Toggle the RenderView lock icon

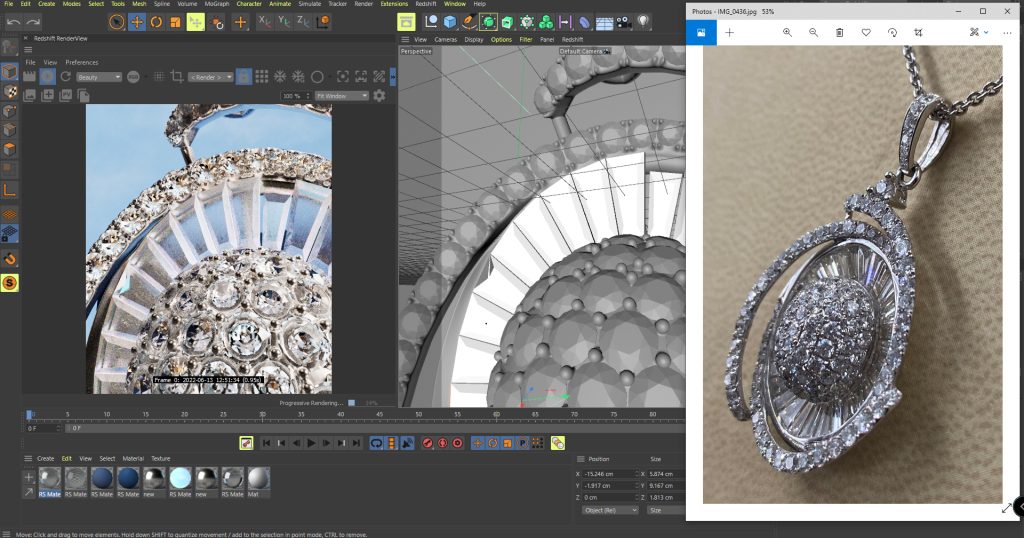click(243, 77)
